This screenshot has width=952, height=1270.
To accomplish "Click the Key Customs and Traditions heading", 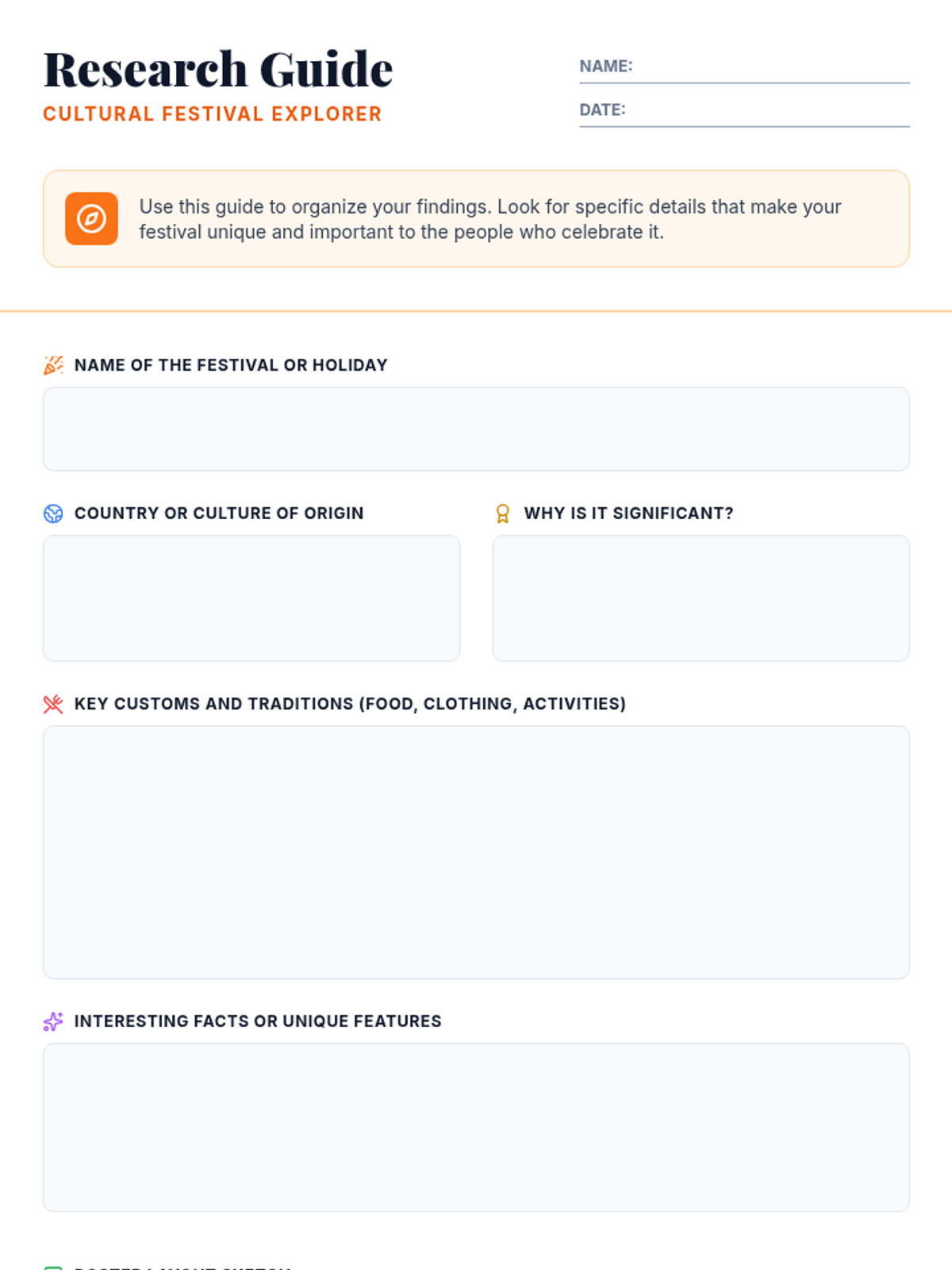I will tap(350, 704).
